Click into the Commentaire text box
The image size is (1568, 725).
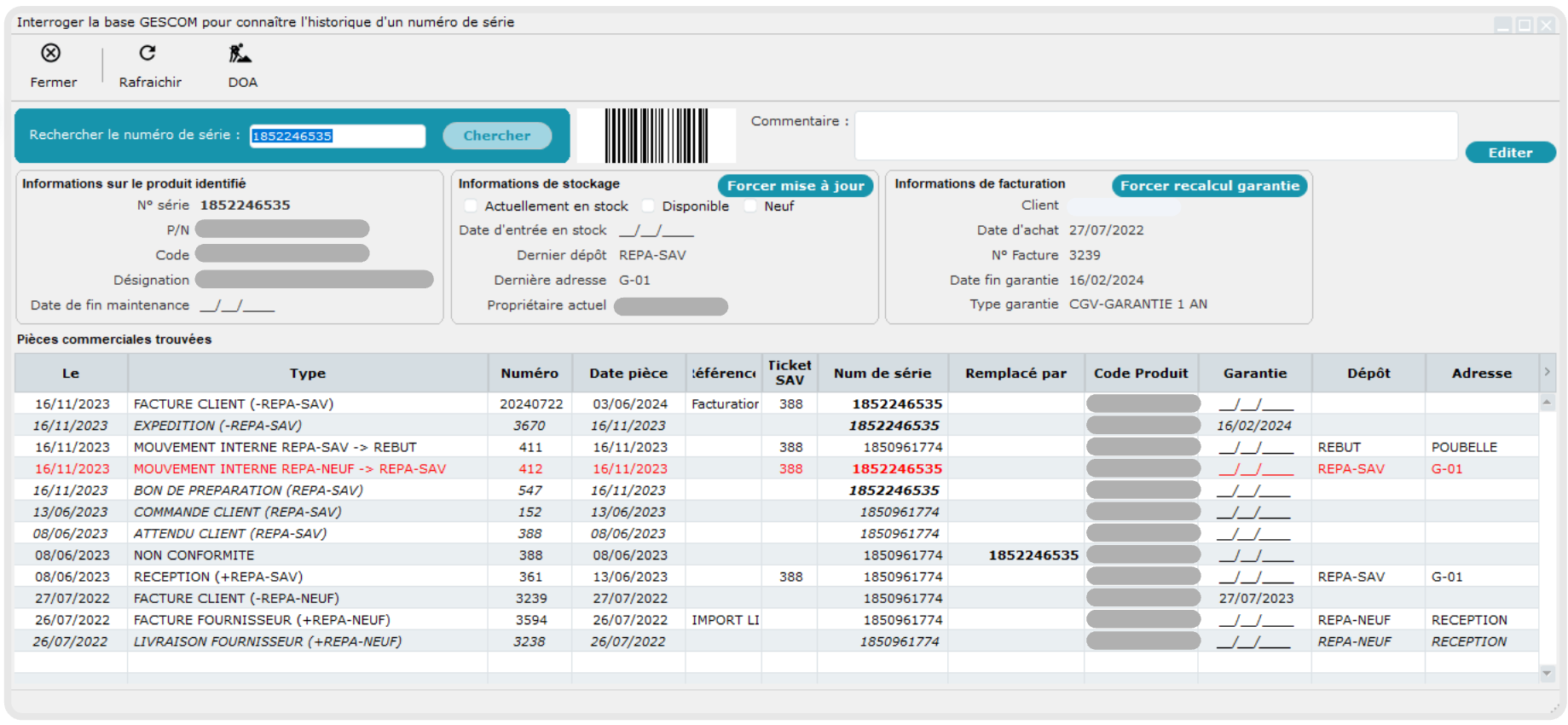pyautogui.click(x=1155, y=136)
